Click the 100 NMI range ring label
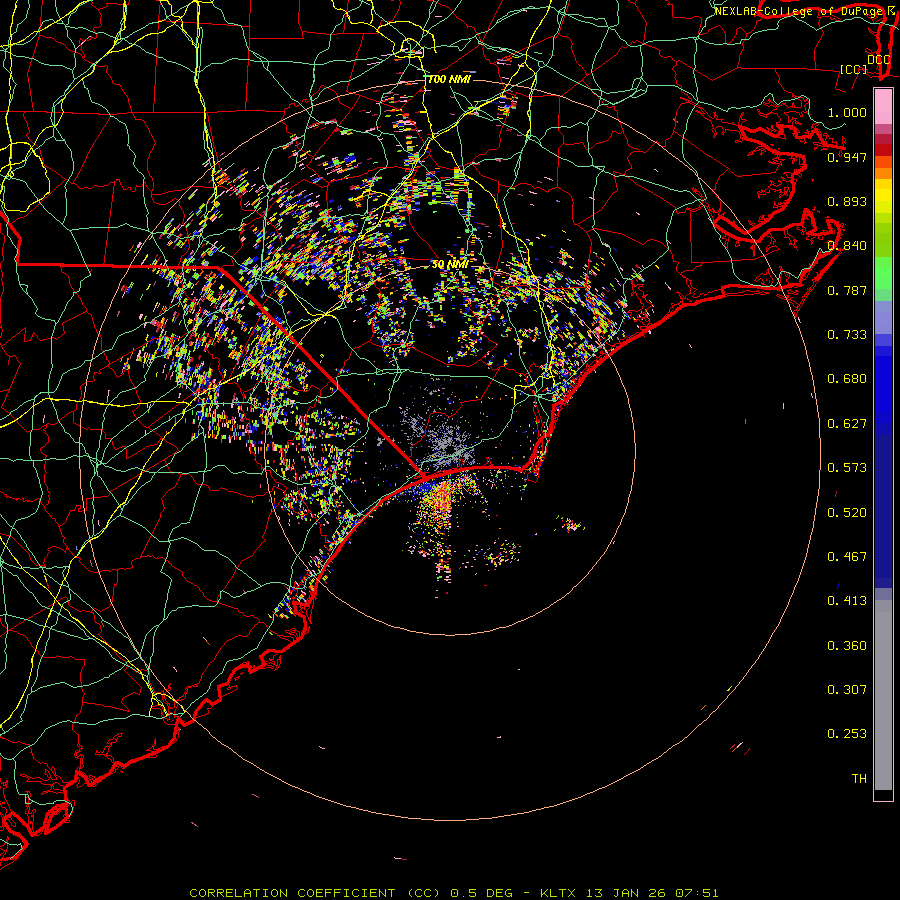900x900 pixels. (449, 79)
